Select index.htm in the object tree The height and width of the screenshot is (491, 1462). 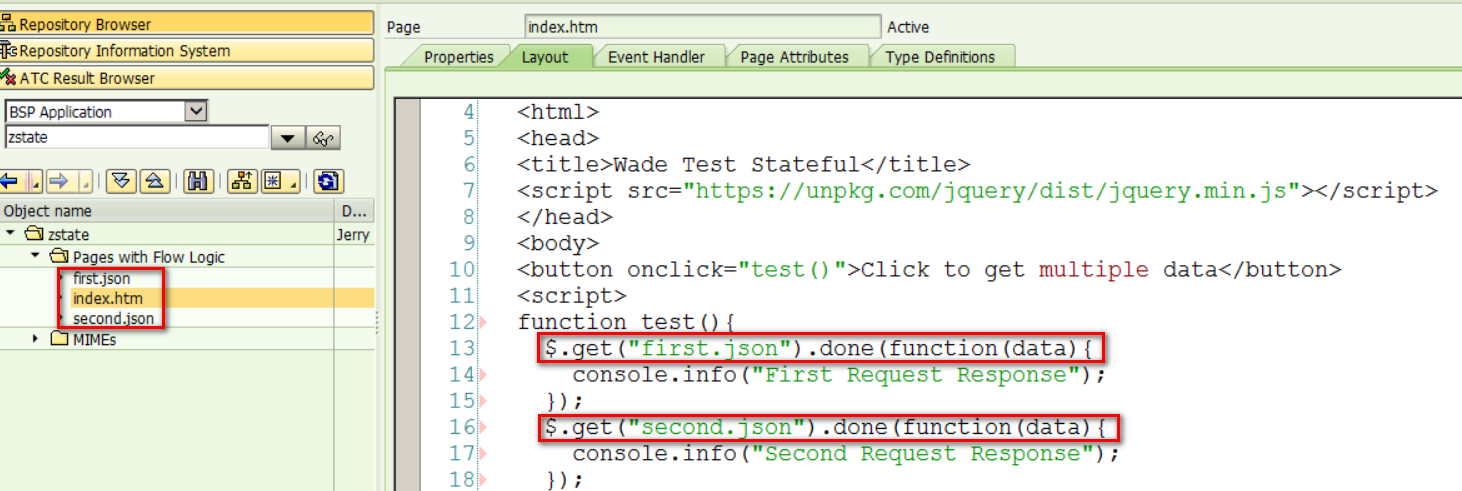click(107, 298)
